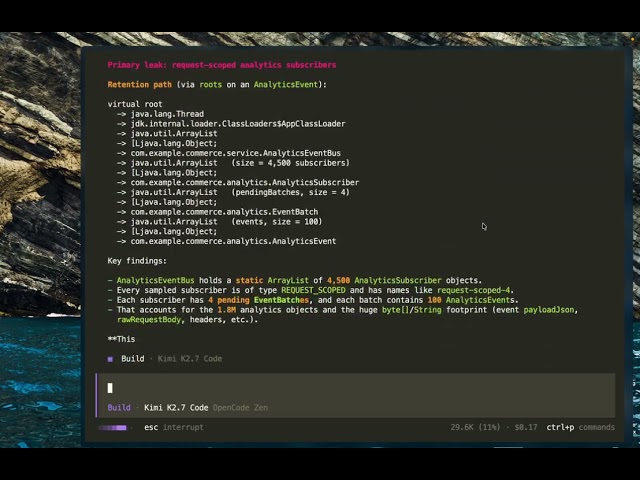The width and height of the screenshot is (640, 480).
Task: Click 'AnalyticsEvent' in the Retention path heading
Action: [x=286, y=84]
